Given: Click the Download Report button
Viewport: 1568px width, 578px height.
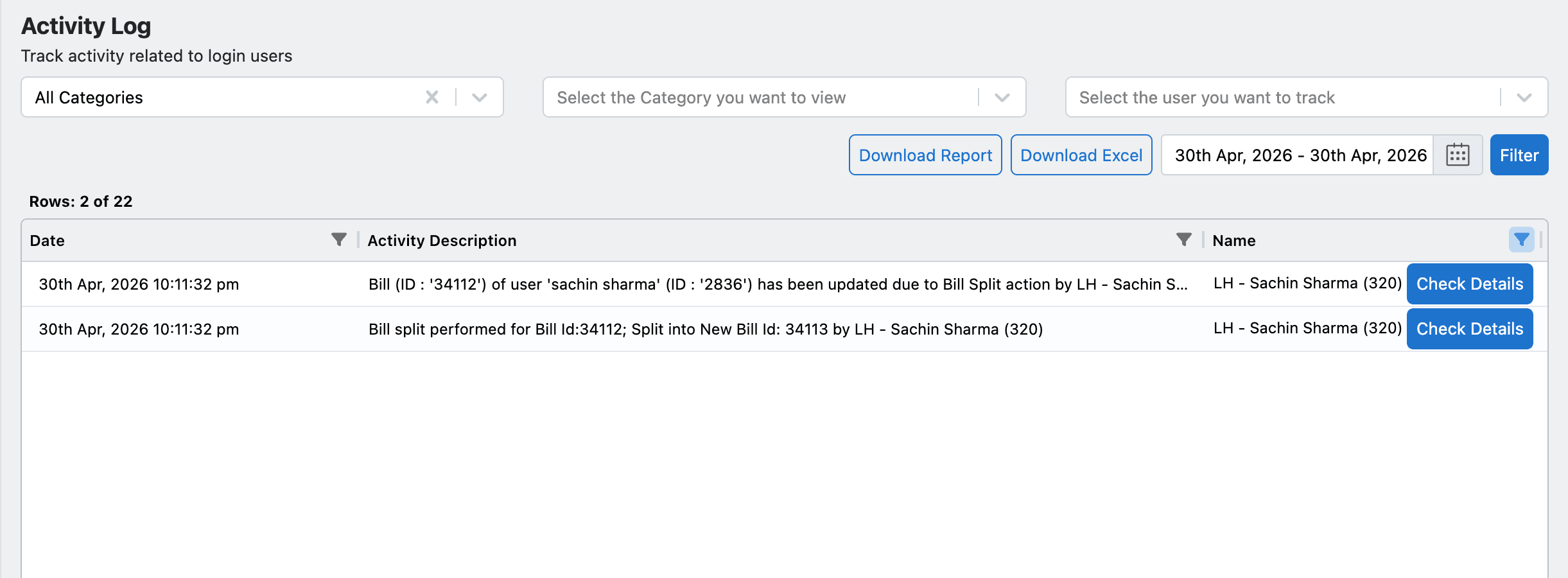Looking at the screenshot, I should click(x=925, y=155).
